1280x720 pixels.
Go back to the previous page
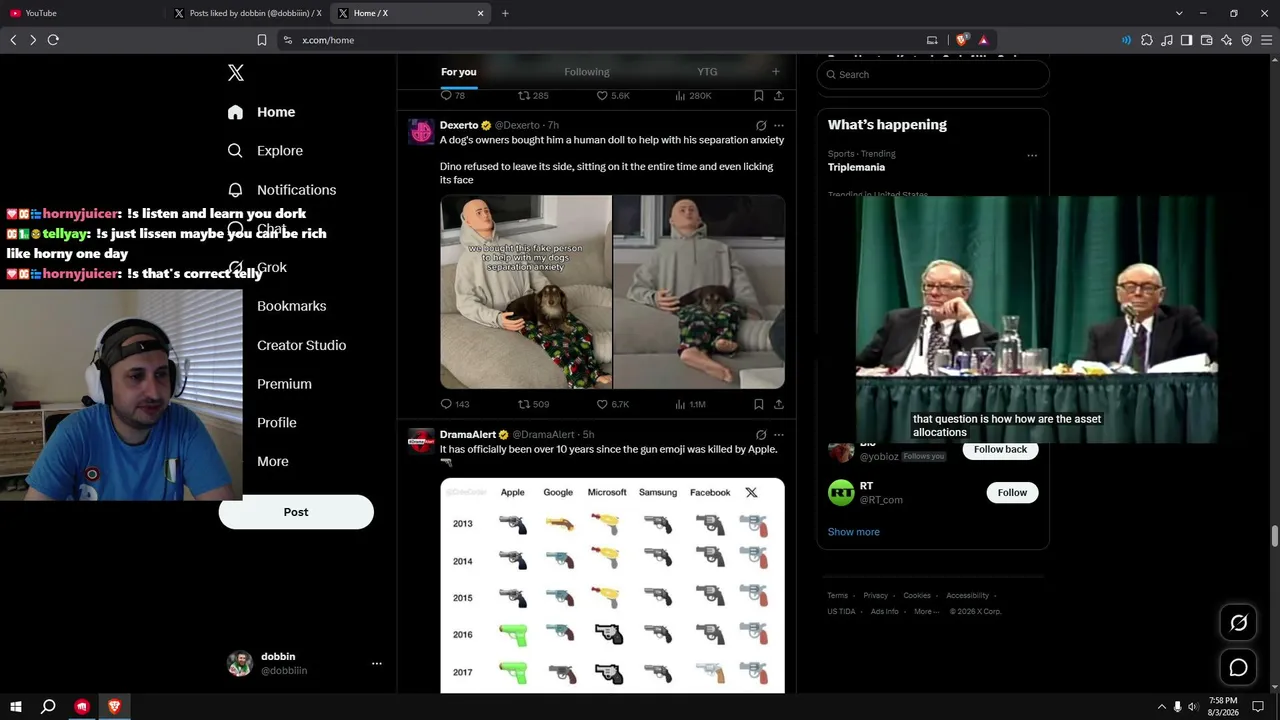pyautogui.click(x=13, y=40)
